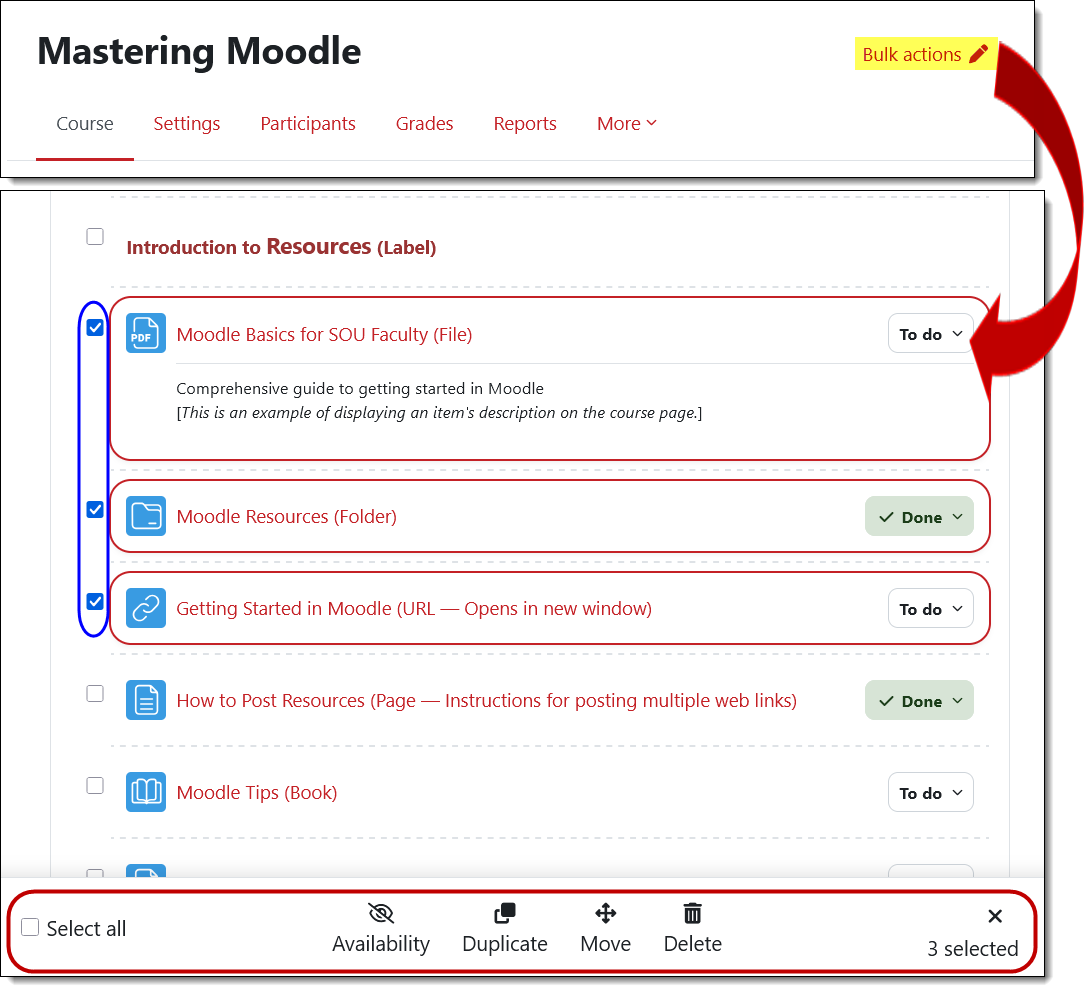Click the book icon for Moodle Tips

146,792
